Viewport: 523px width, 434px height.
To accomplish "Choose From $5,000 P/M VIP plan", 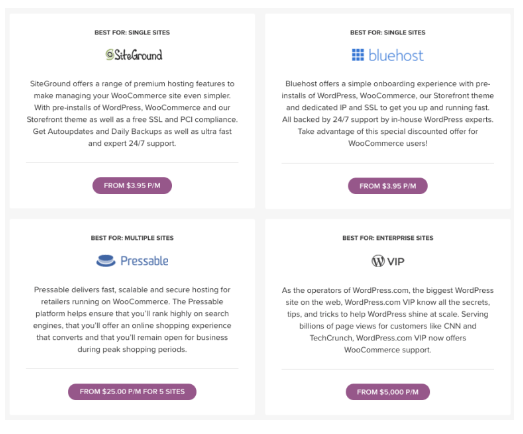I will (x=388, y=392).
